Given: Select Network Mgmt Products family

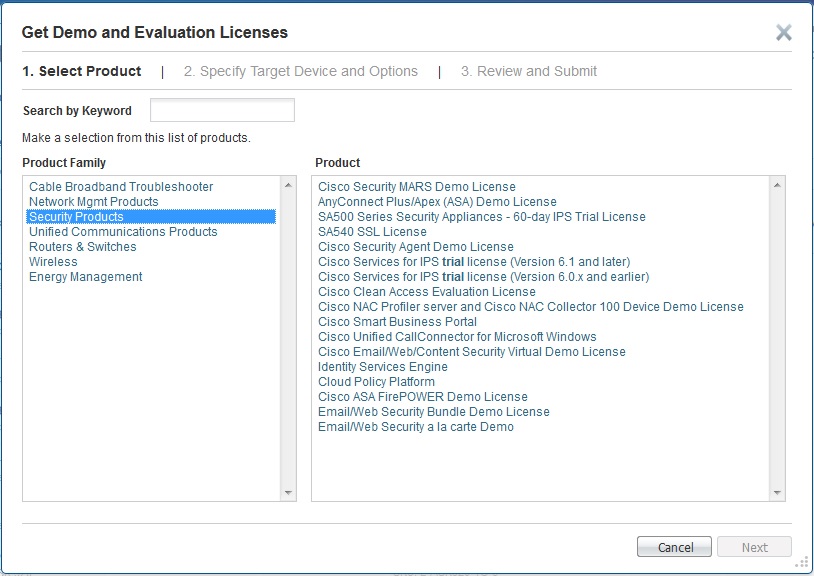Looking at the screenshot, I should click(93, 202).
